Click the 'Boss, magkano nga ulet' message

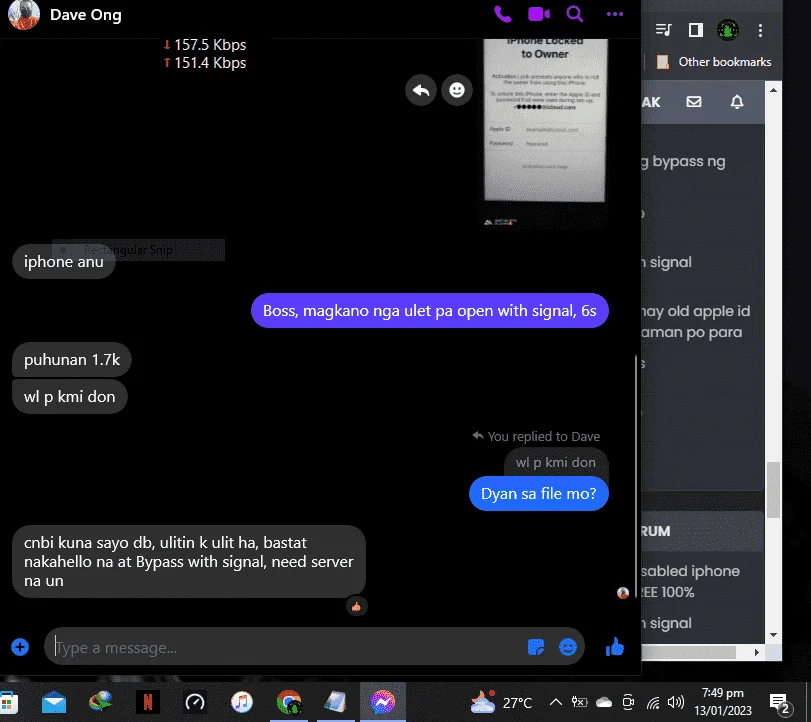(429, 310)
